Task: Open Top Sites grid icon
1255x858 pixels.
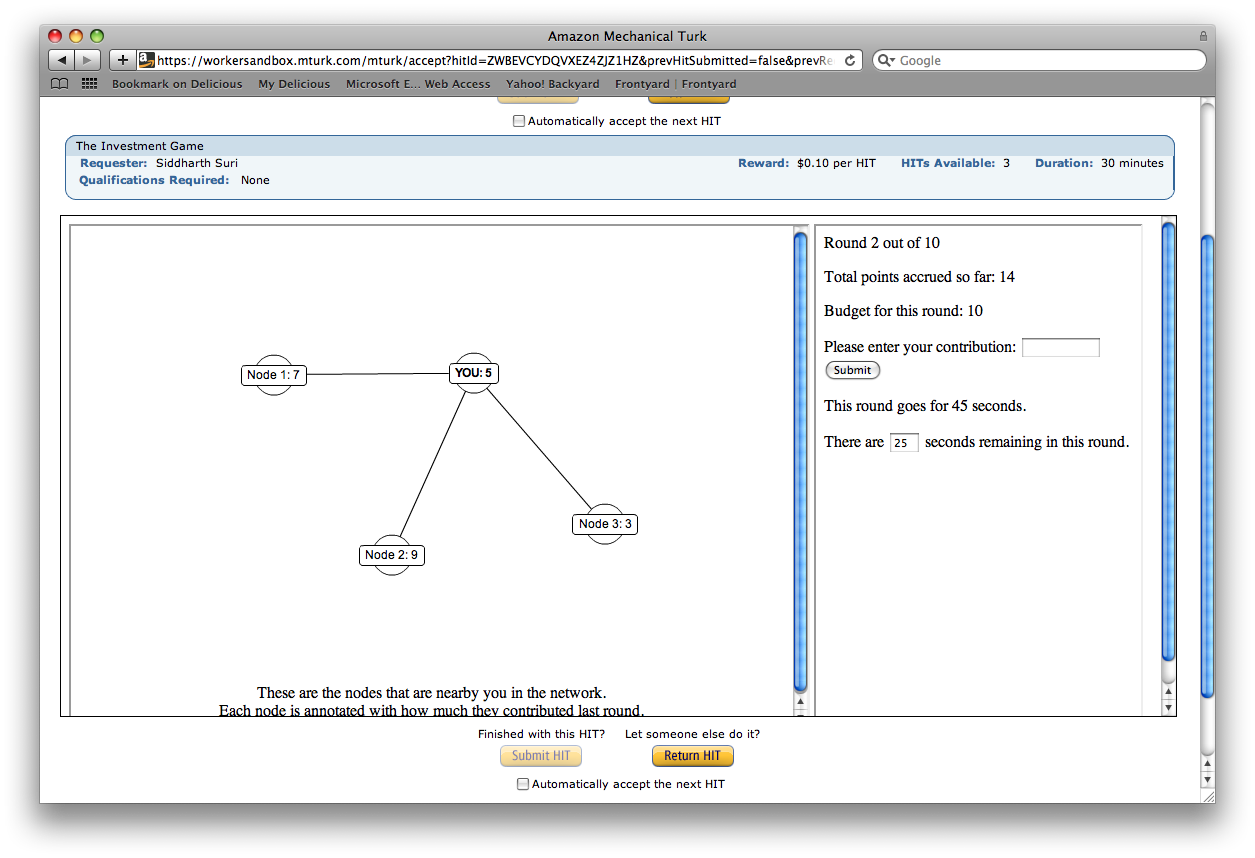Action: point(89,84)
